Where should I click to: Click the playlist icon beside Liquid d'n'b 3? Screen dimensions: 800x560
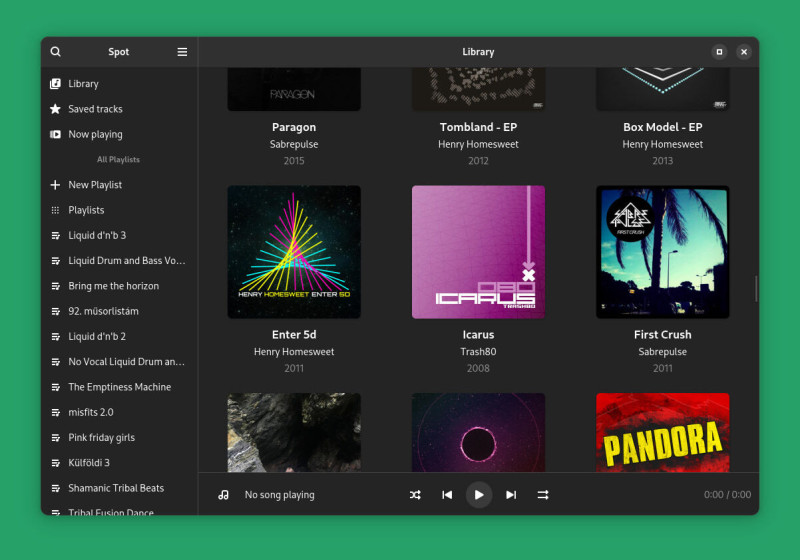tap(56, 236)
